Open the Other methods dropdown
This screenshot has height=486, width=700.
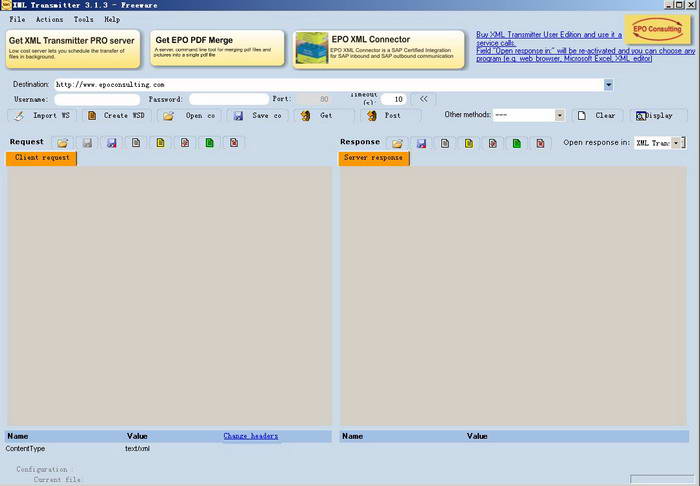coord(559,116)
